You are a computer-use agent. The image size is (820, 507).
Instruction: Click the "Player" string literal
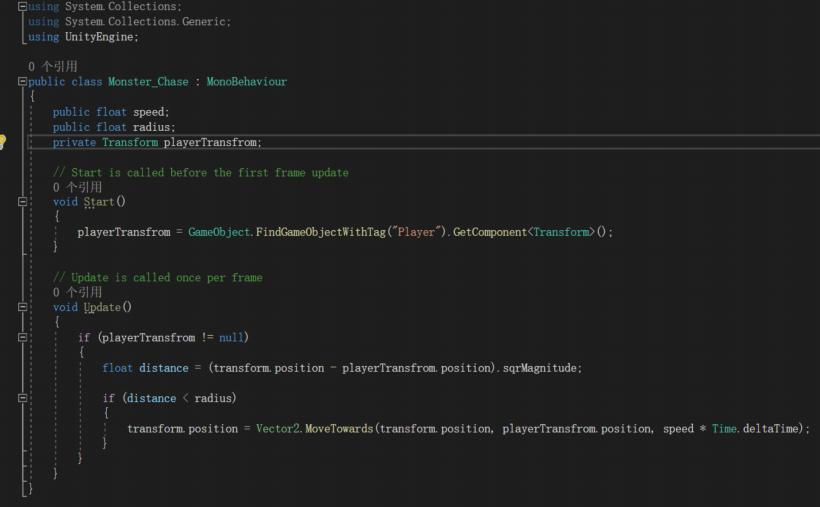[x=416, y=232]
